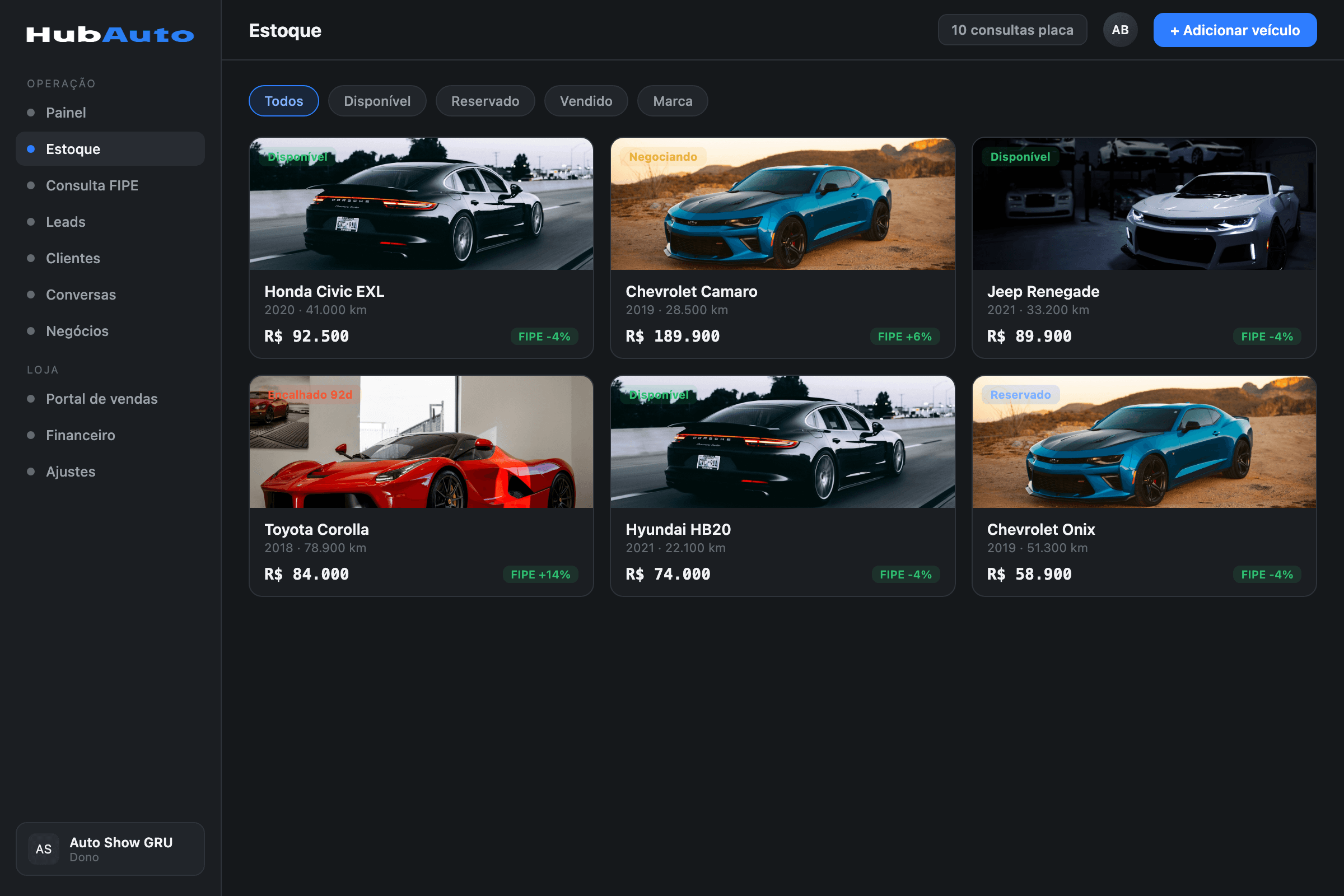This screenshot has width=1344, height=896.
Task: Click the Honda Civic EXL title
Action: 324,291
